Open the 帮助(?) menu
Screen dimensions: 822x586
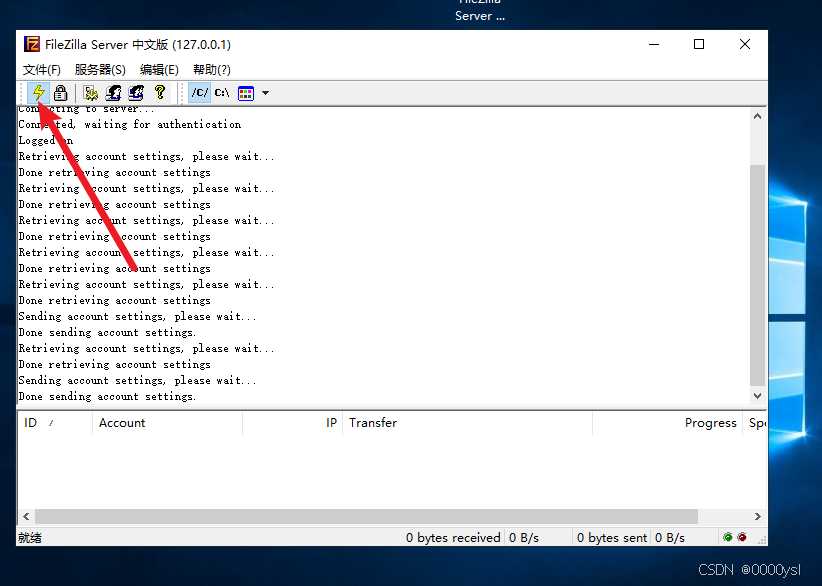(x=212, y=70)
